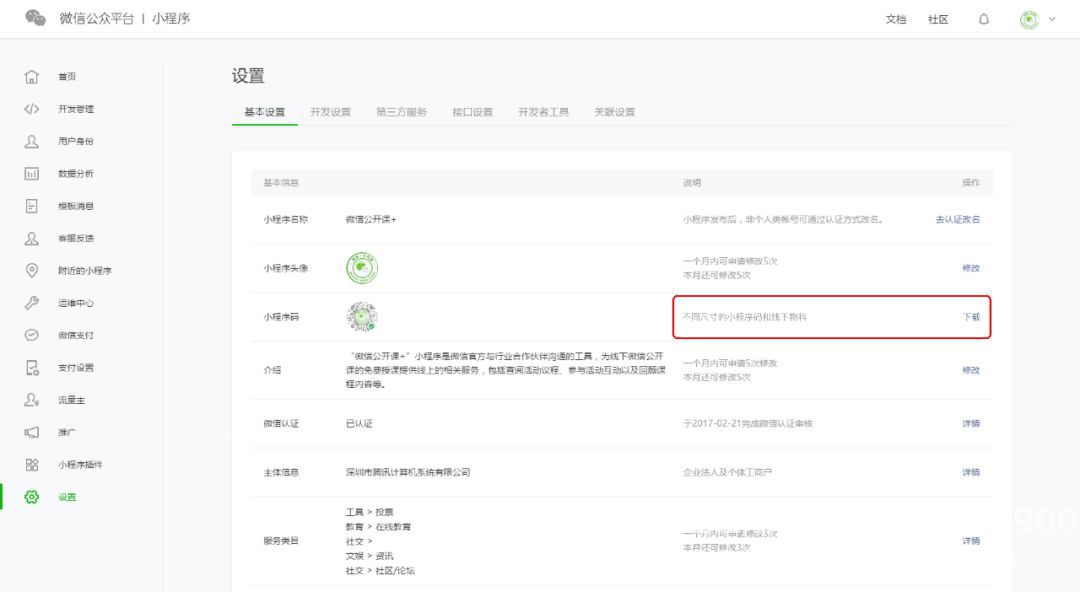Open the 客服反馈 icon in sidebar

(x=32, y=238)
